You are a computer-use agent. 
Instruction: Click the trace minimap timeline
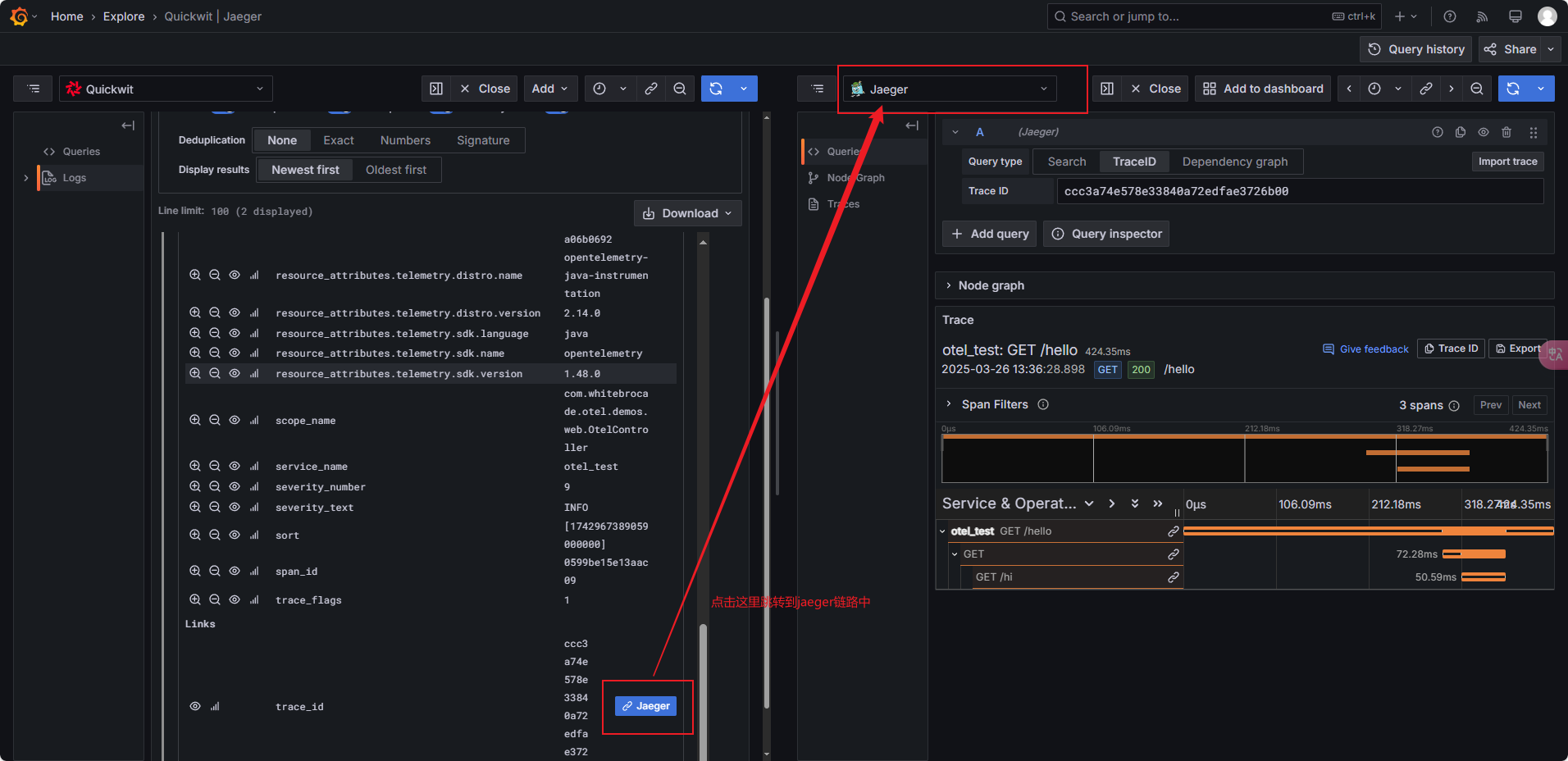point(1244,458)
